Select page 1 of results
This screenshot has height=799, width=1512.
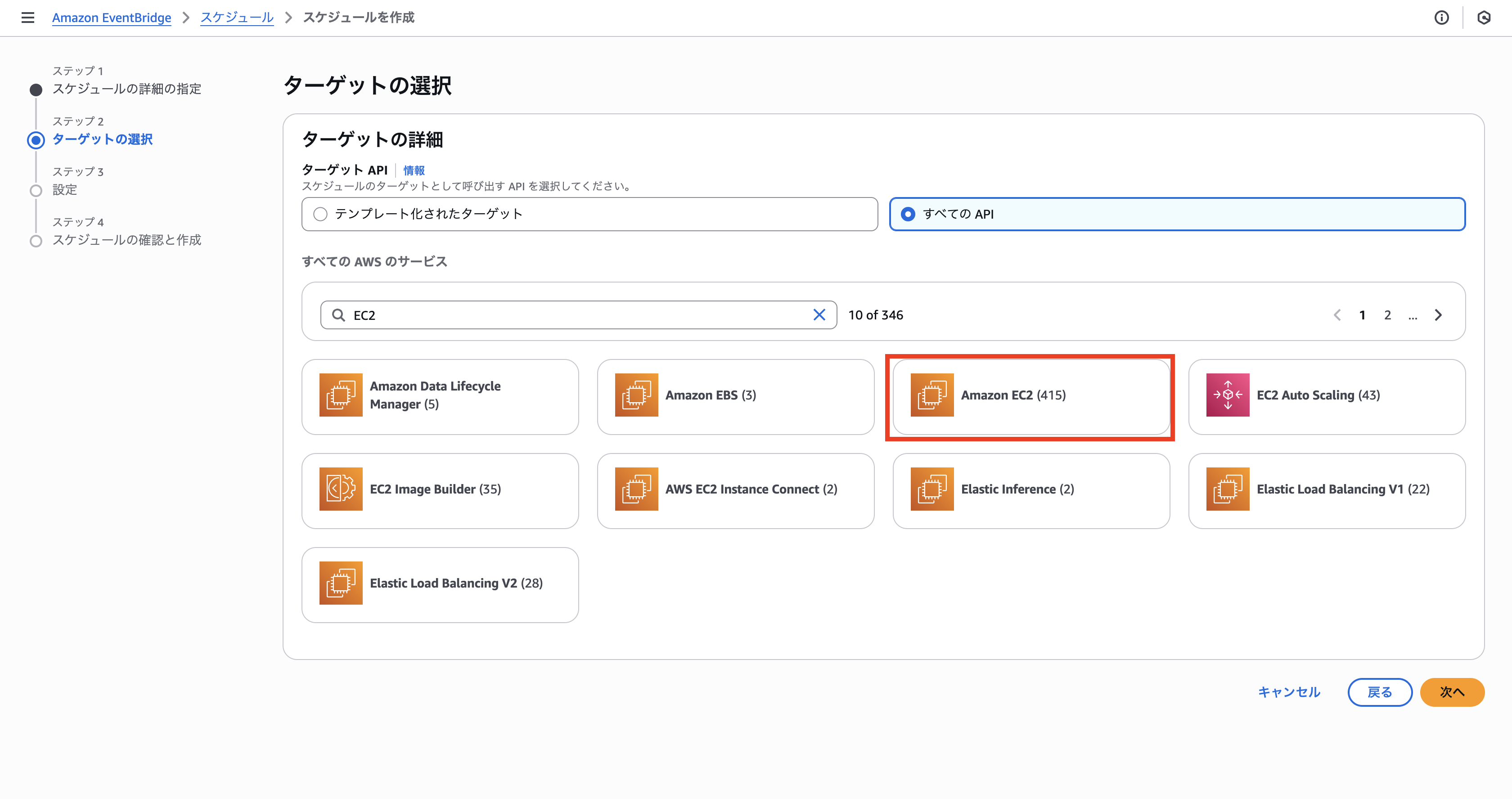[1362, 315]
